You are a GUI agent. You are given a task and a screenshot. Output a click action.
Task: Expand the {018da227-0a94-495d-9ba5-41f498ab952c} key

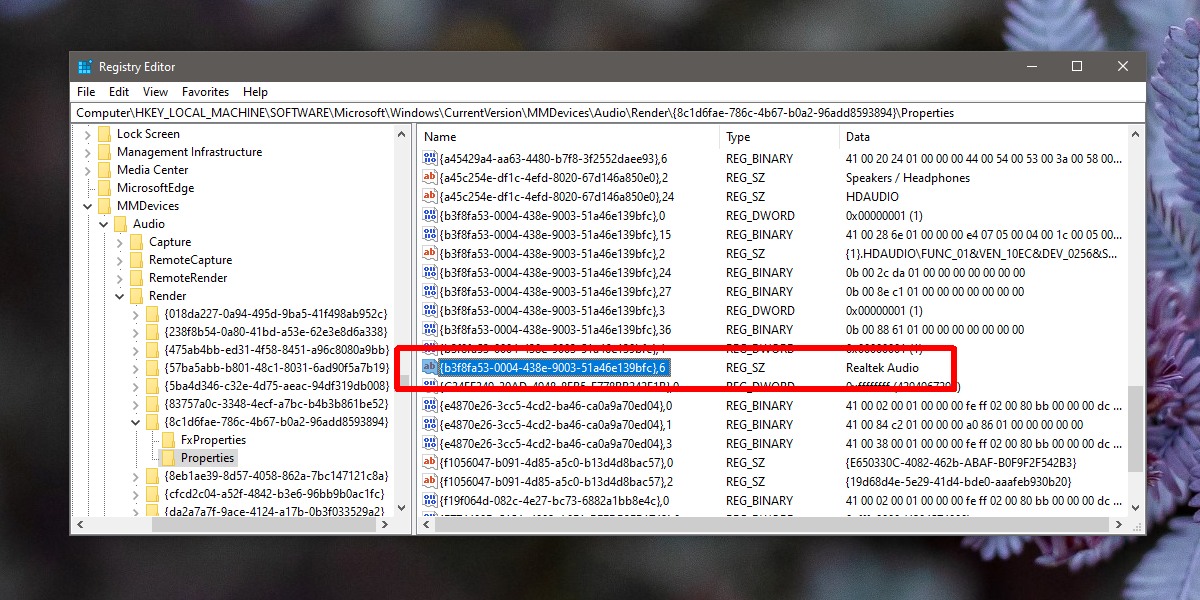136,314
